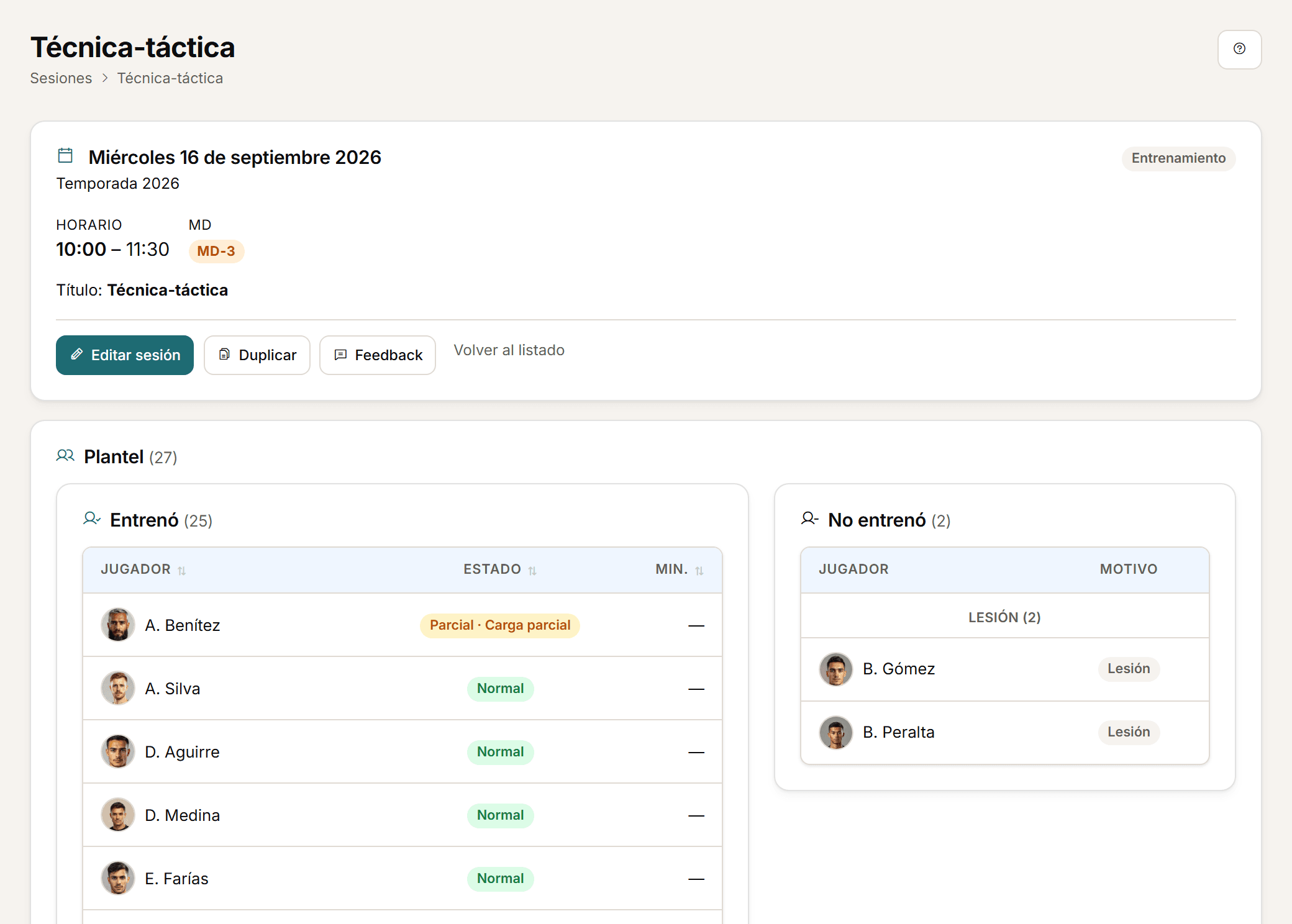Open B. Gómez's avatar photo
1292x924 pixels.
click(836, 669)
